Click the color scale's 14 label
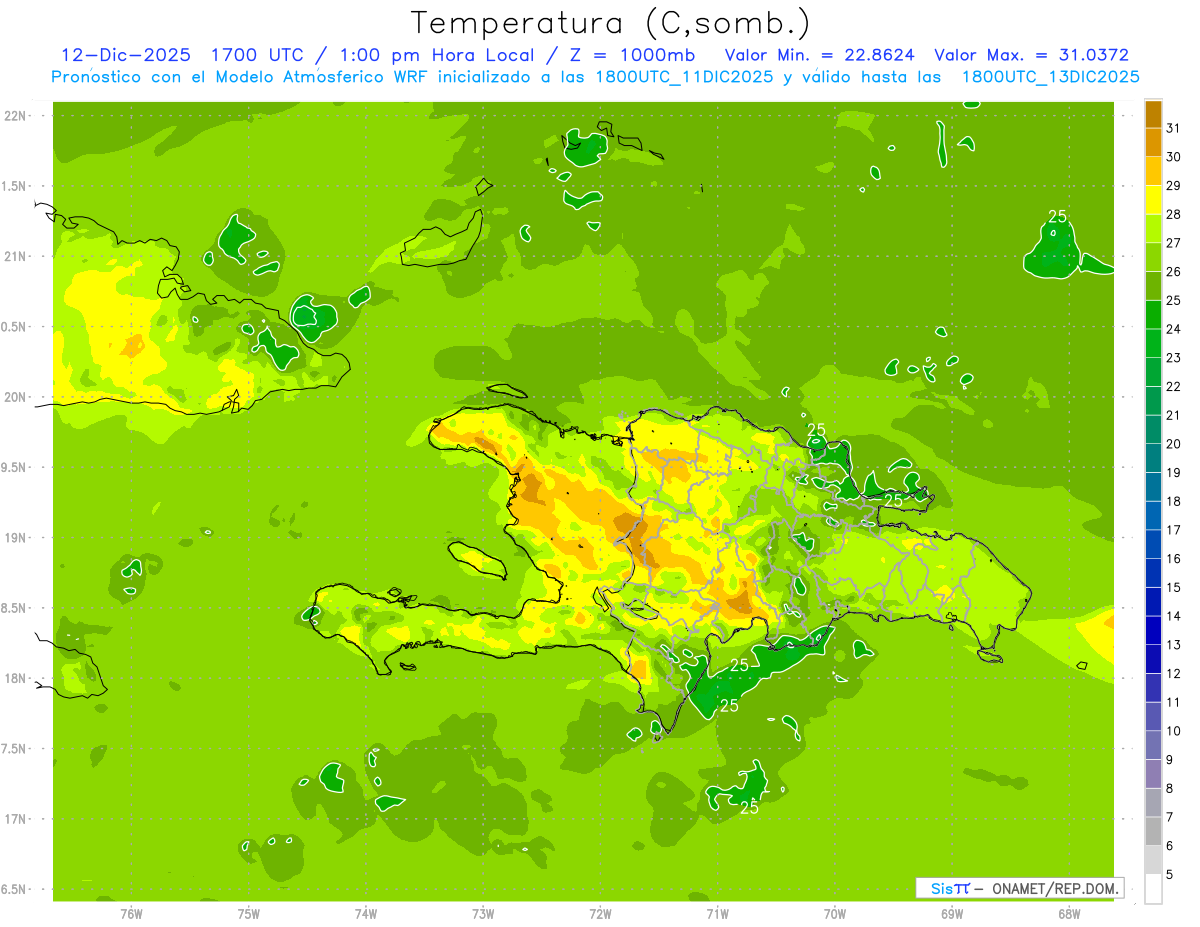This screenshot has width=1200, height=927. click(1174, 617)
